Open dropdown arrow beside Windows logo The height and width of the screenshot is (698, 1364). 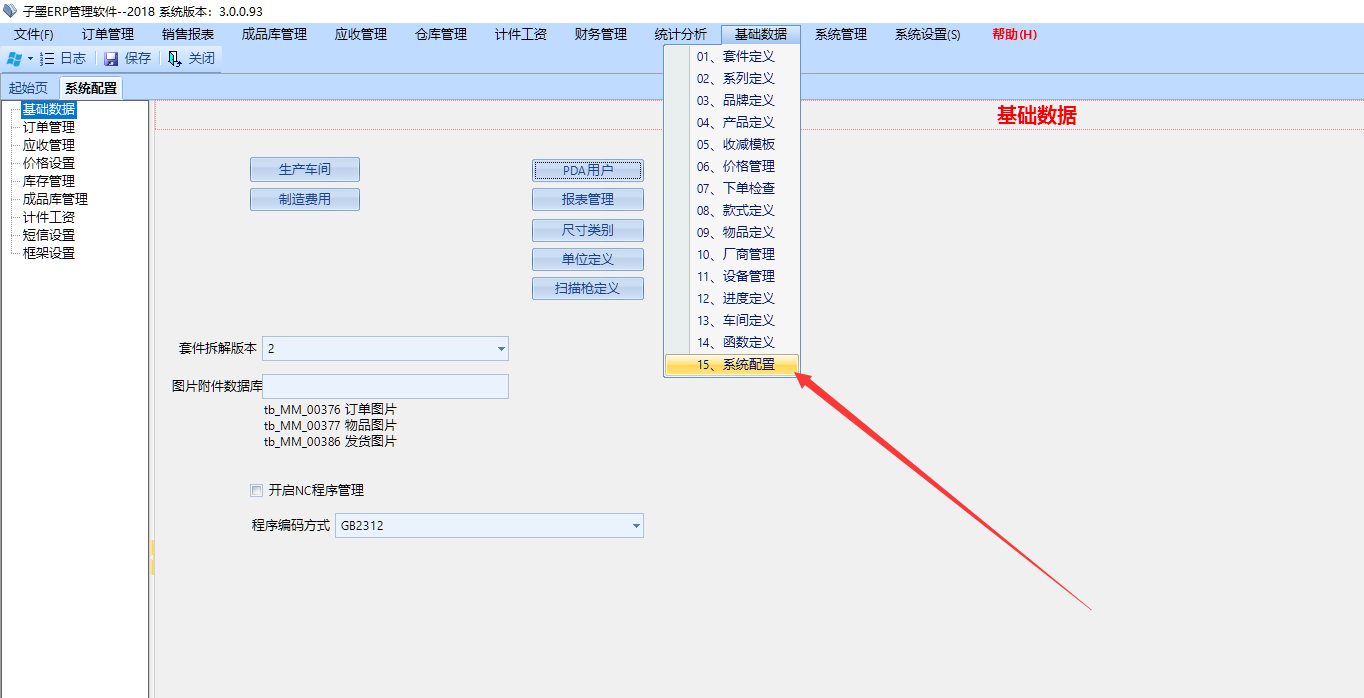31,59
